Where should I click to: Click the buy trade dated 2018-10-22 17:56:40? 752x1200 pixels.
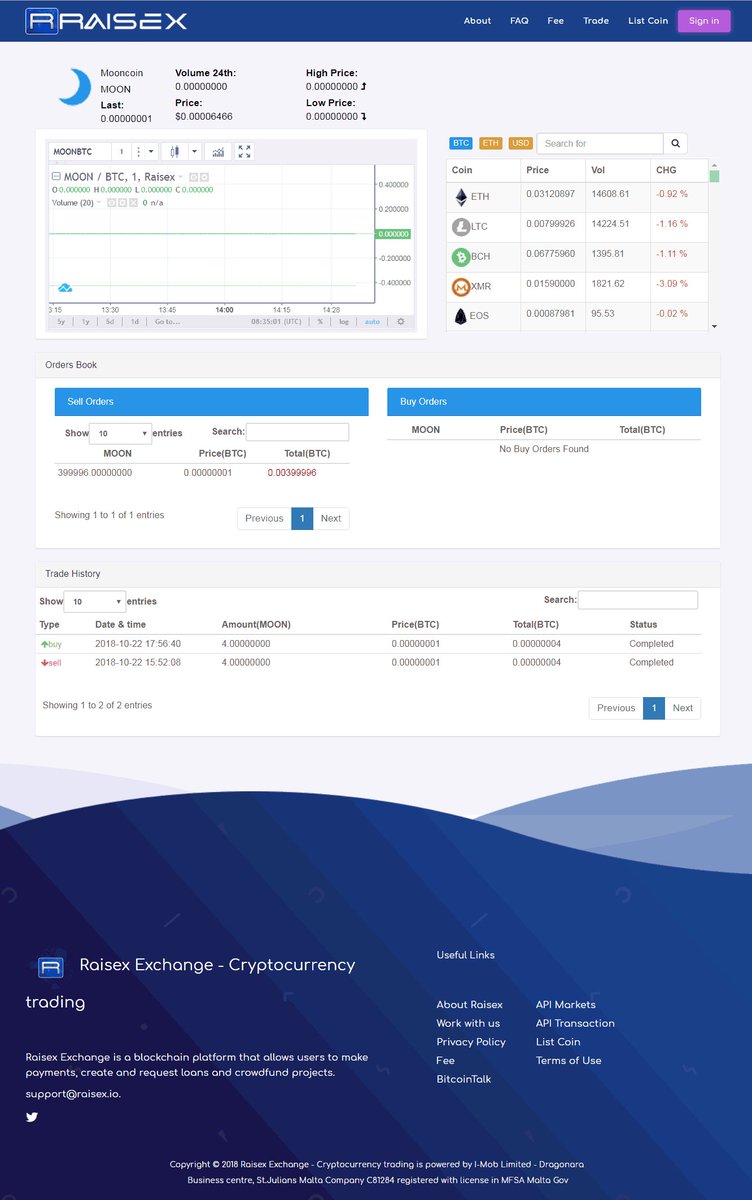coord(369,644)
